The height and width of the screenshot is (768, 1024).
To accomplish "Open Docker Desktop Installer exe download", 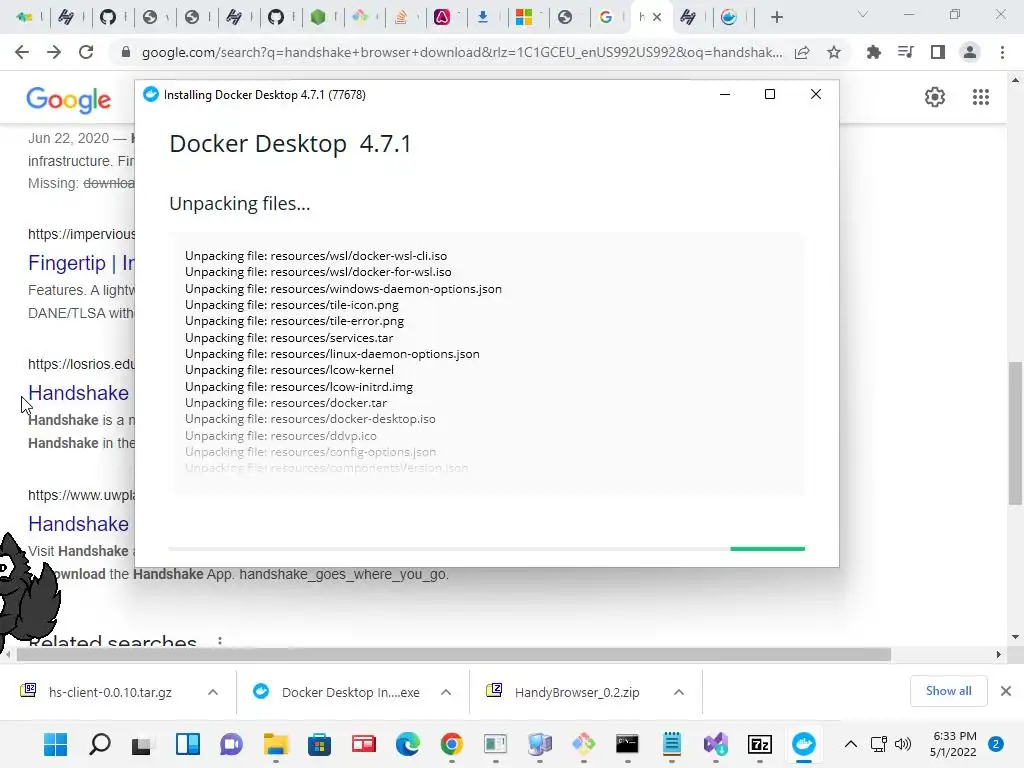I will tap(351, 692).
